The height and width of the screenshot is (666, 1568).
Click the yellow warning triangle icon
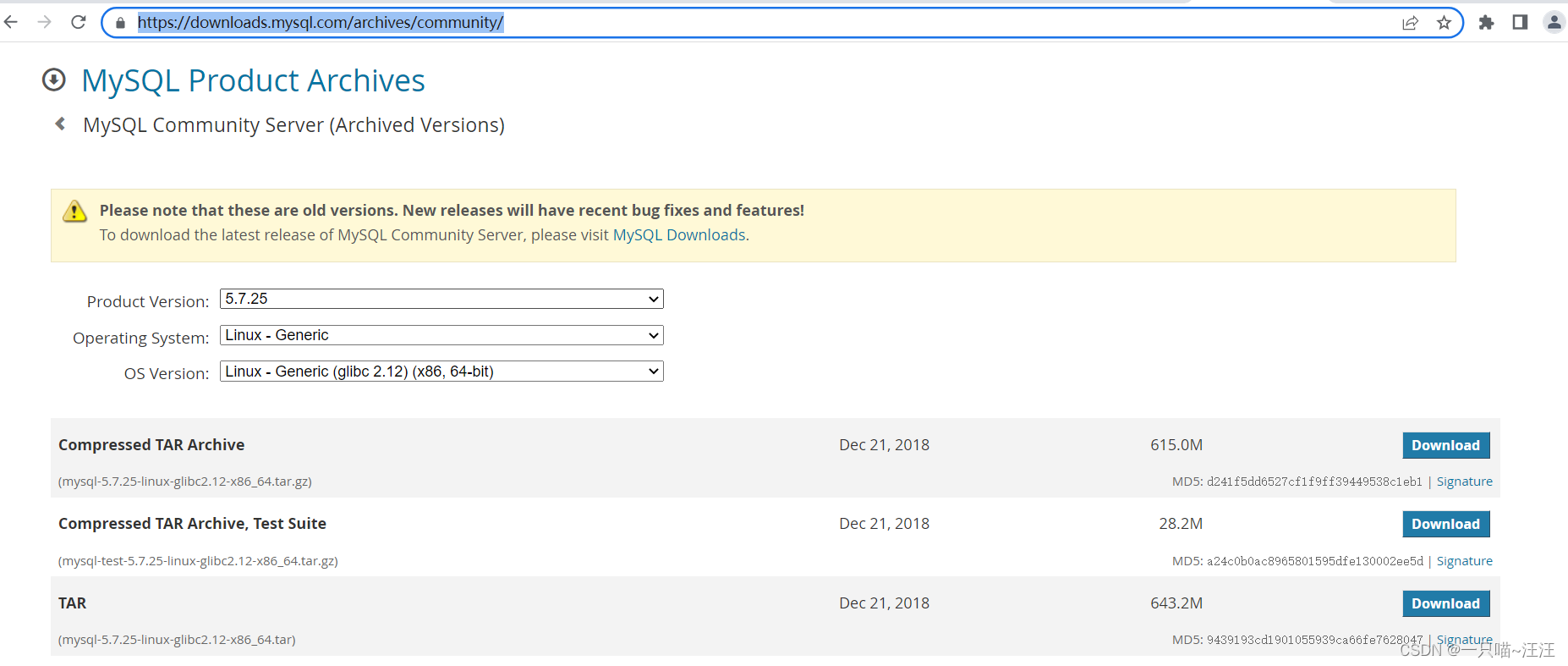coord(74,211)
